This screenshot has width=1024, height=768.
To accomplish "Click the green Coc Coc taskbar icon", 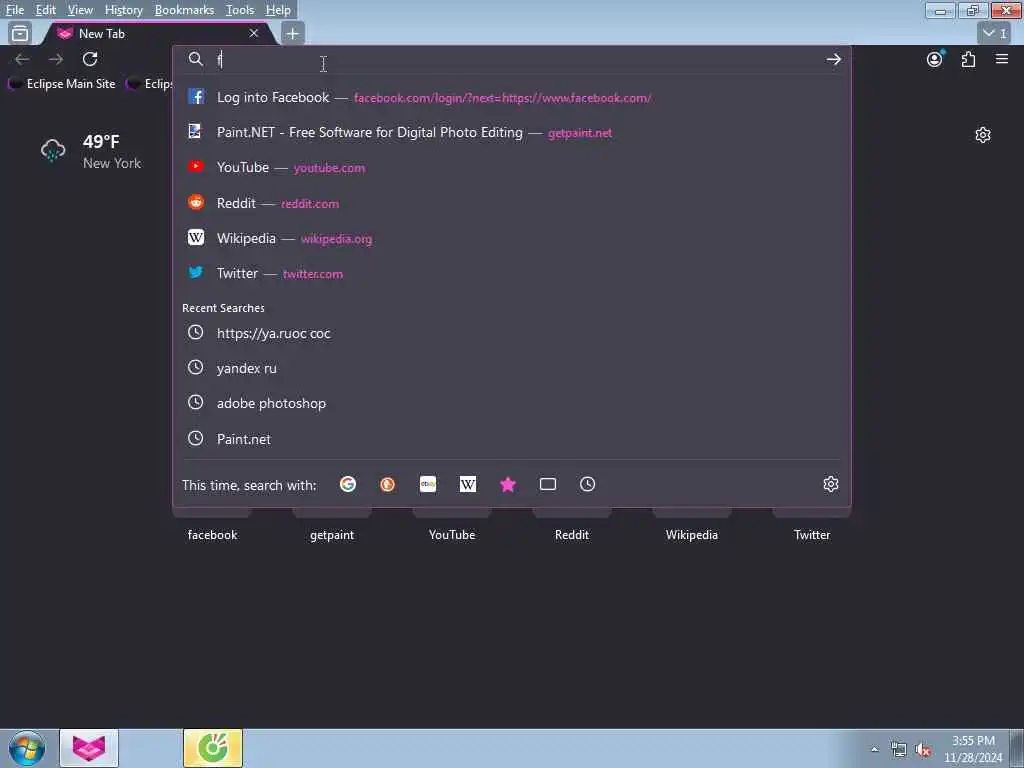I will (213, 748).
